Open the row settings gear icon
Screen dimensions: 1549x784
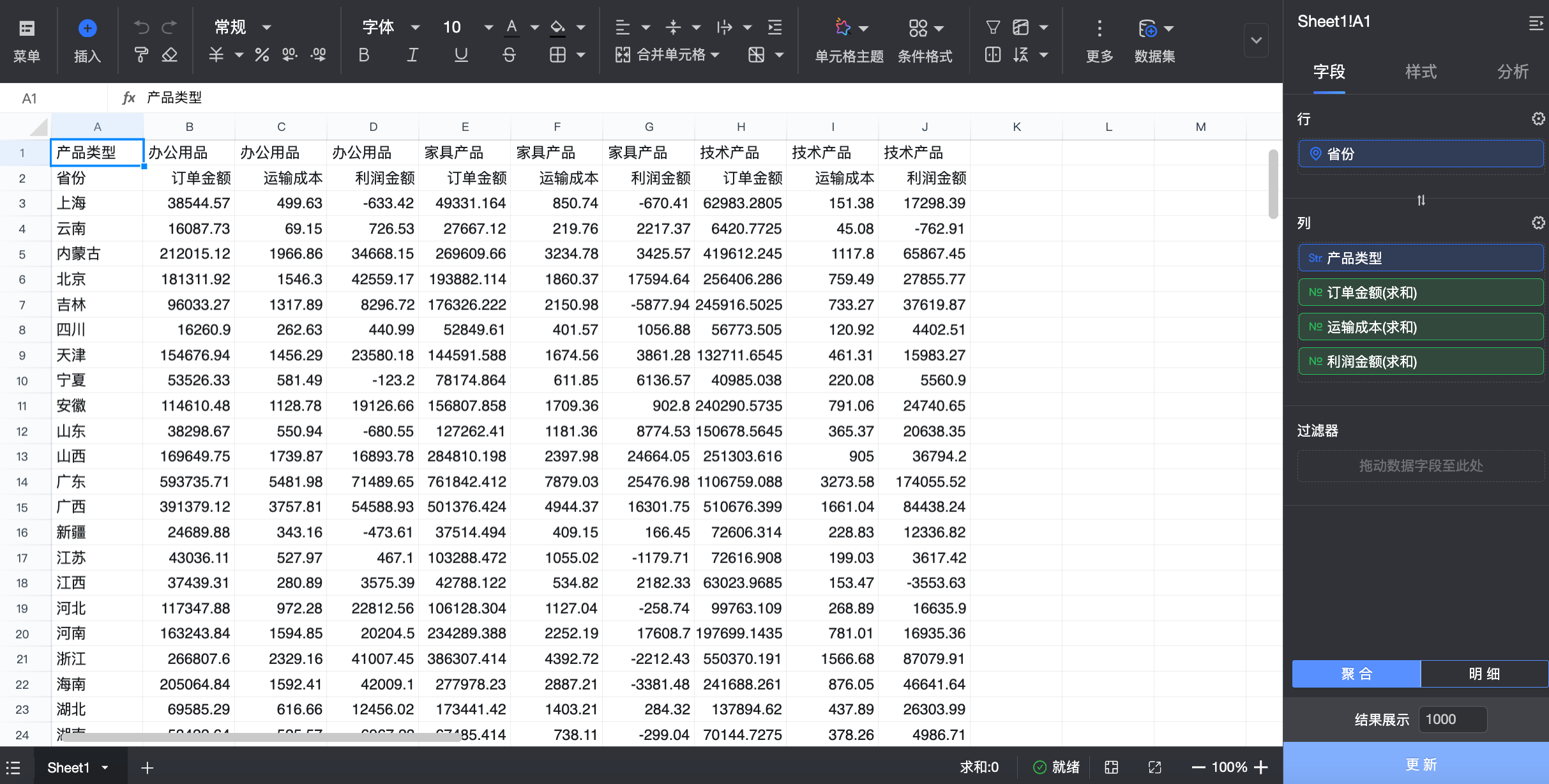pyautogui.click(x=1538, y=119)
